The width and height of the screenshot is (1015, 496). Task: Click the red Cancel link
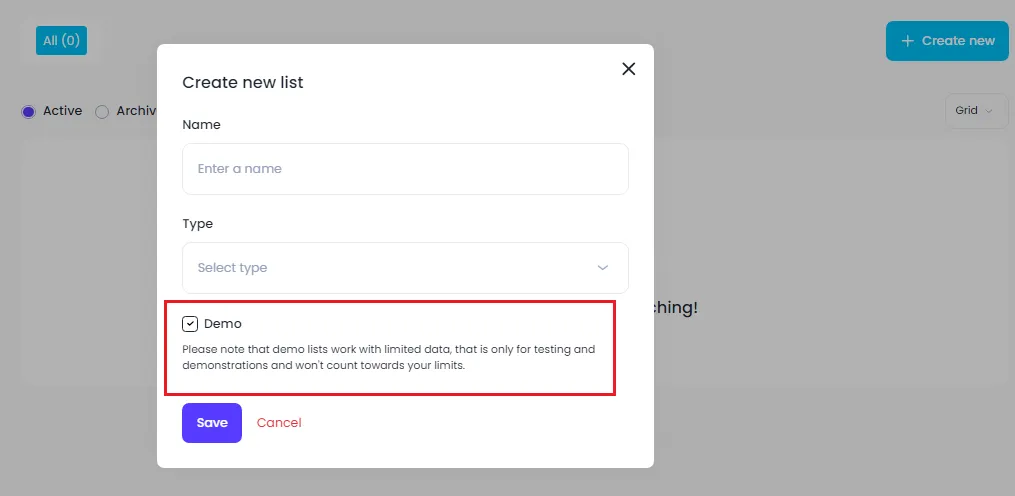(x=279, y=423)
